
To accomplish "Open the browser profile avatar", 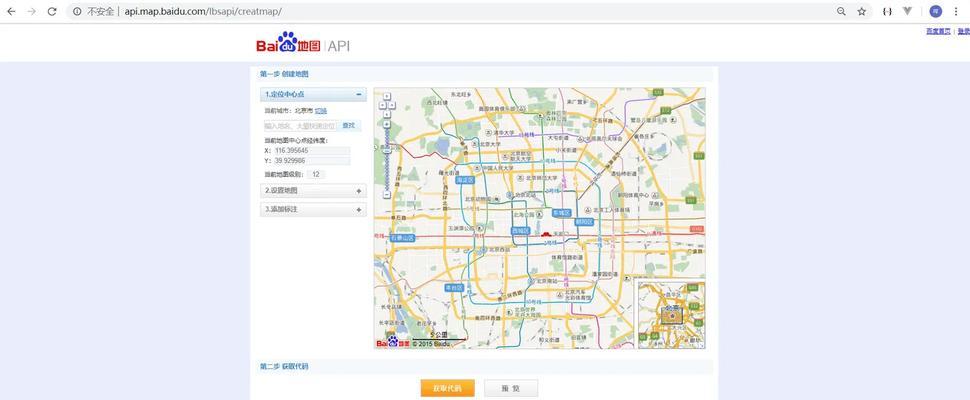I will [x=935, y=11].
